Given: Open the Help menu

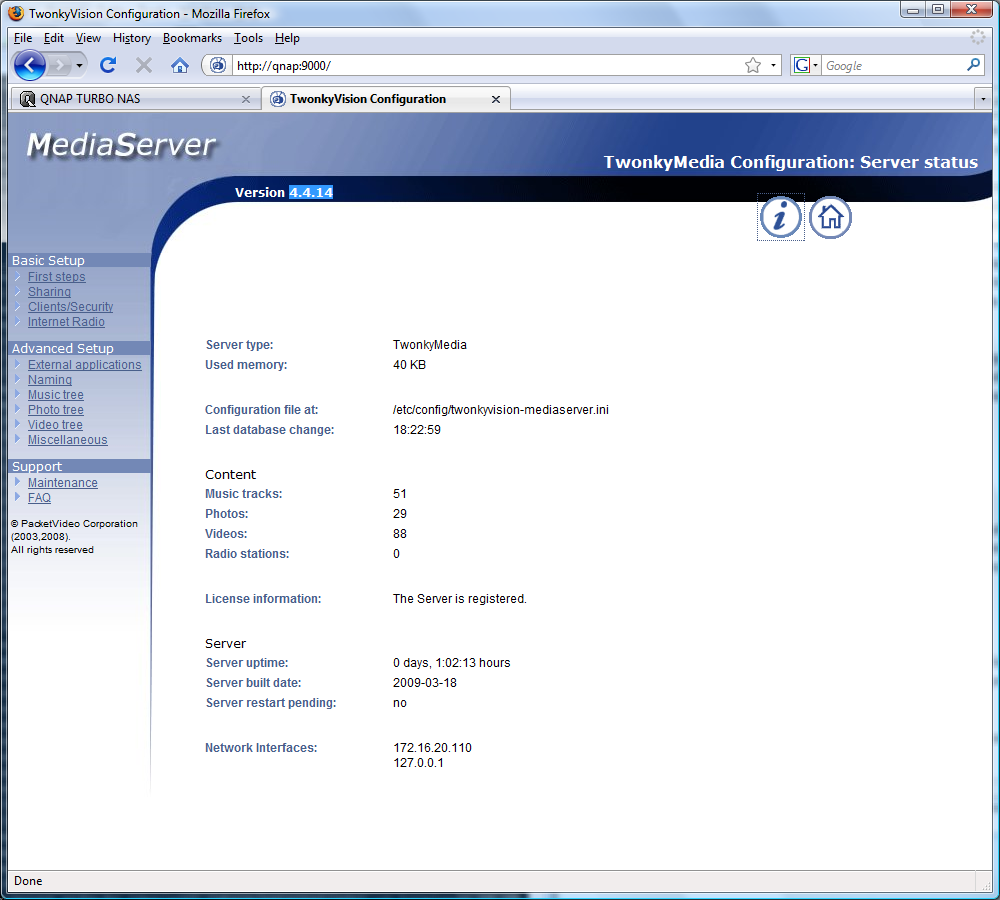Looking at the screenshot, I should pyautogui.click(x=287, y=38).
